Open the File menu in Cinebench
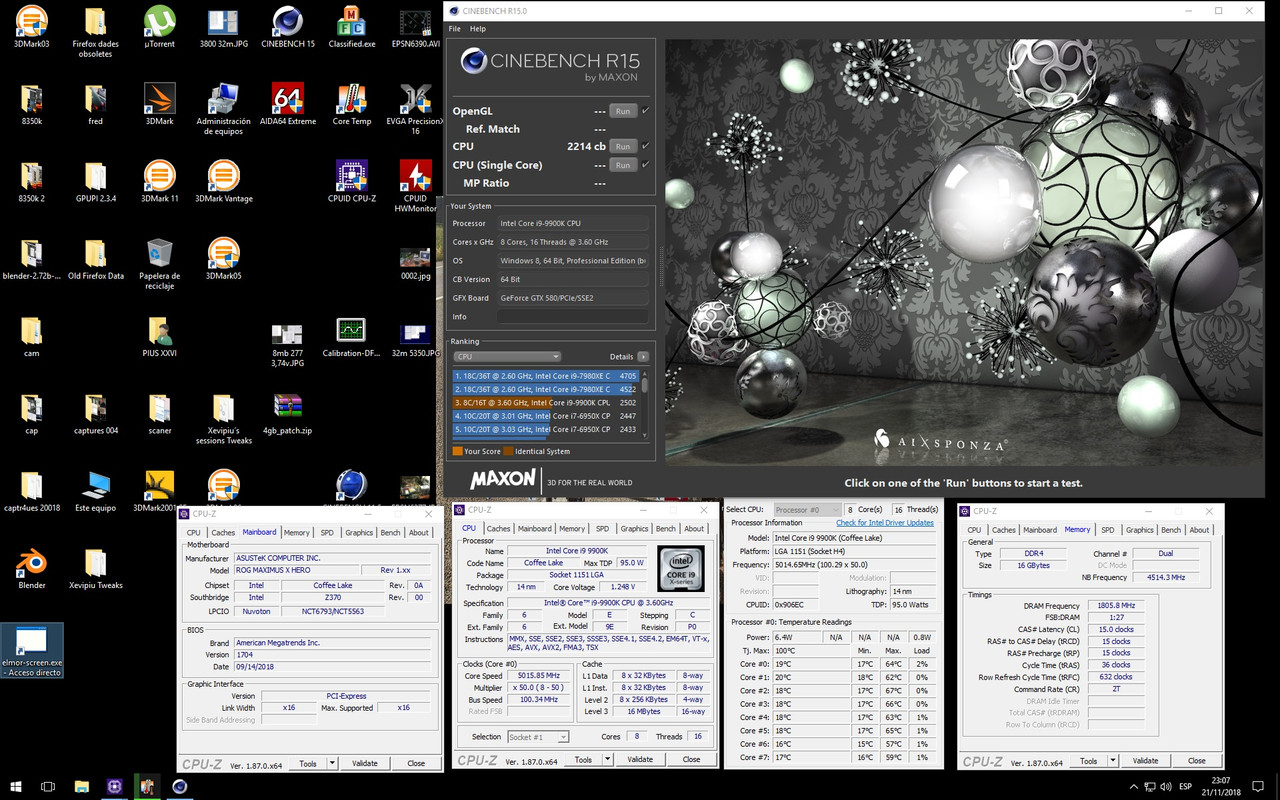 [x=455, y=29]
